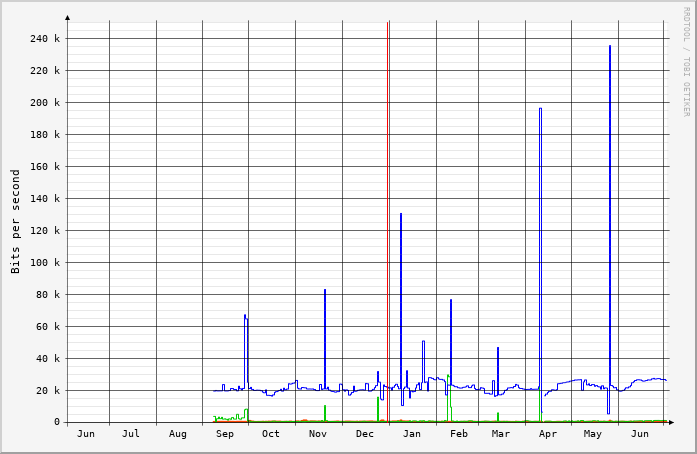Click the '20 k' y-axis label
The height and width of the screenshot is (454, 697).
48,391
